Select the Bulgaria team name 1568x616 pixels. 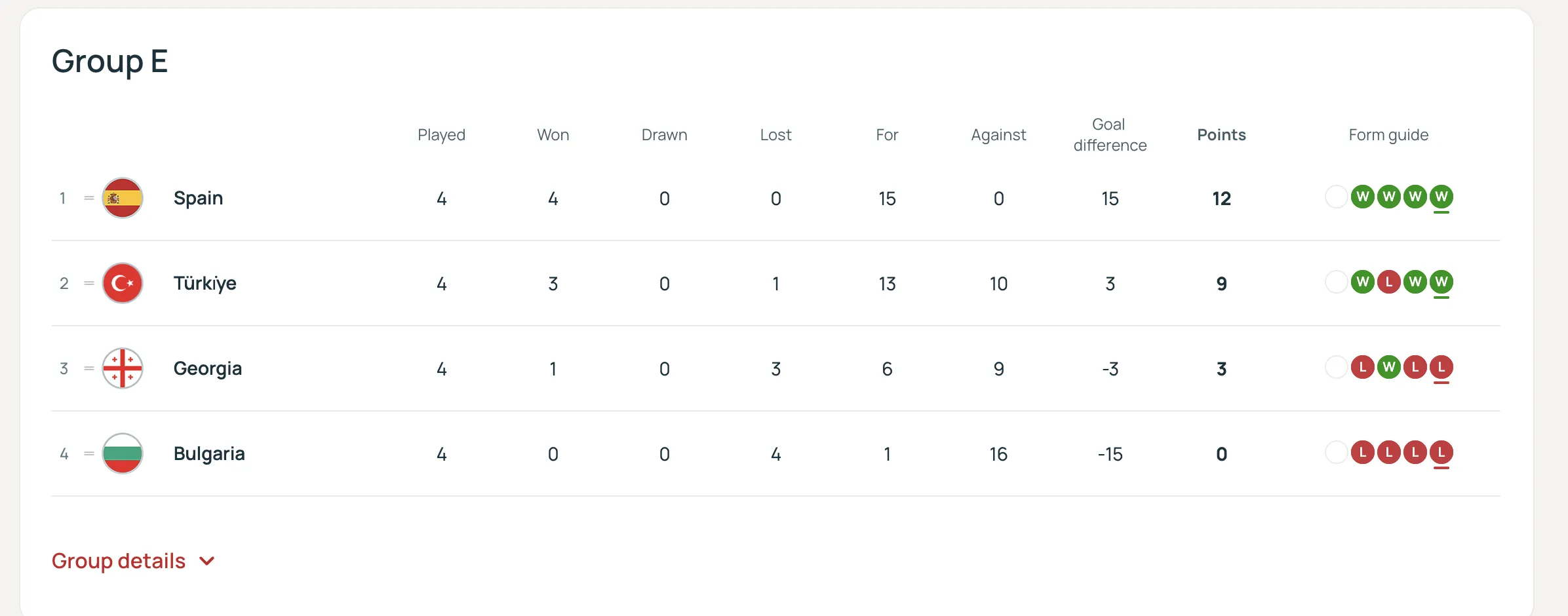click(x=208, y=453)
